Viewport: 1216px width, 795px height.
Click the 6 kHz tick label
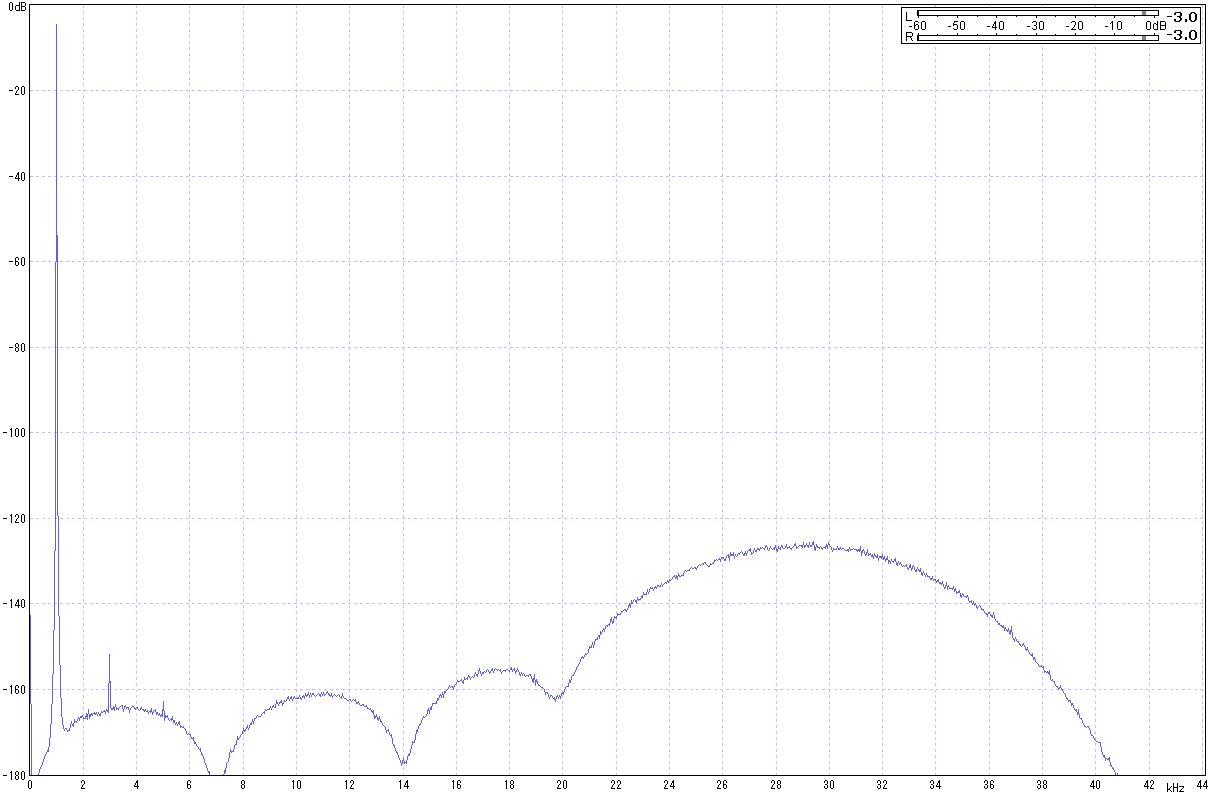click(x=190, y=786)
